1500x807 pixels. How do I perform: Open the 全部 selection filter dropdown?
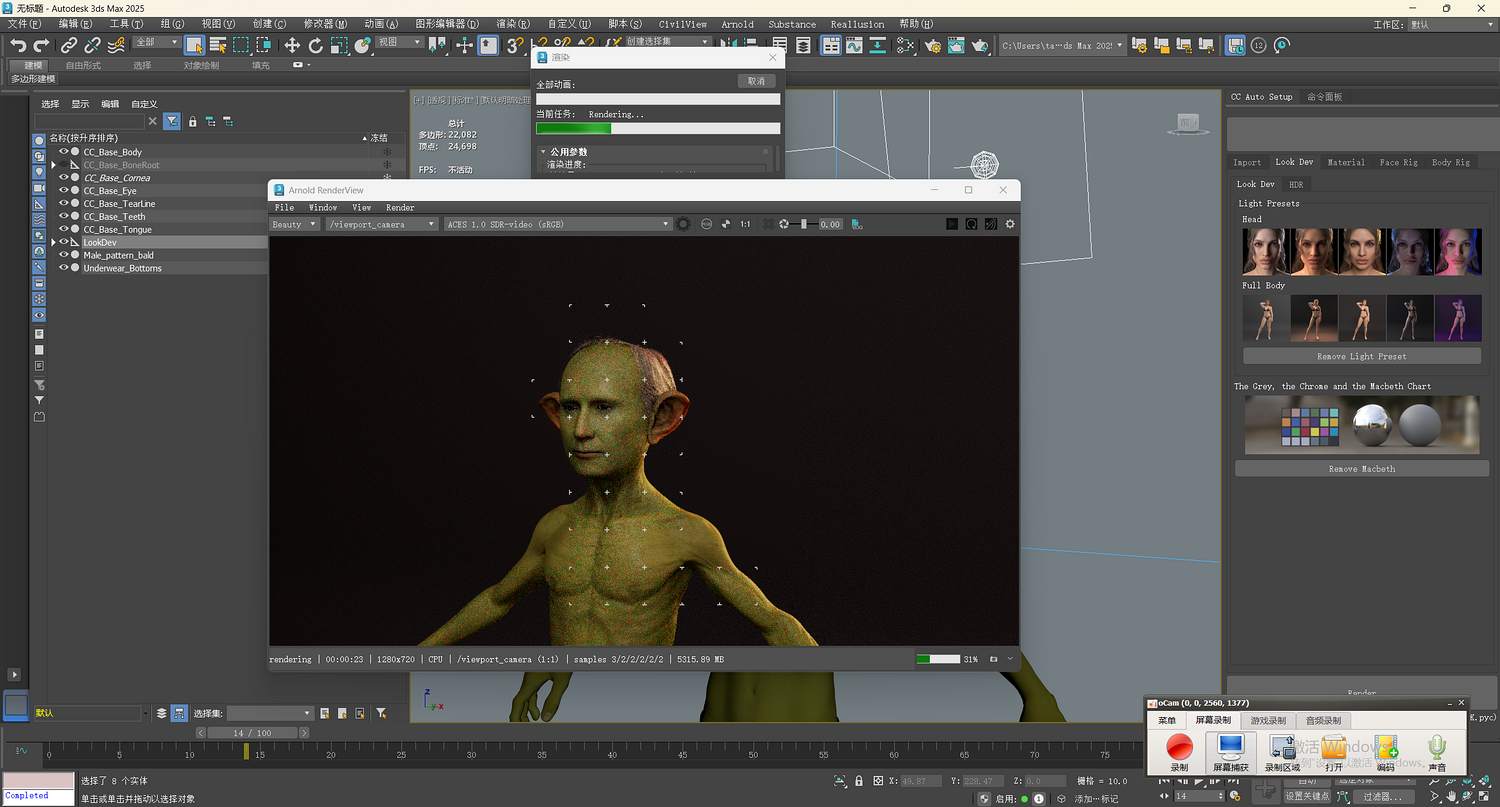(157, 43)
